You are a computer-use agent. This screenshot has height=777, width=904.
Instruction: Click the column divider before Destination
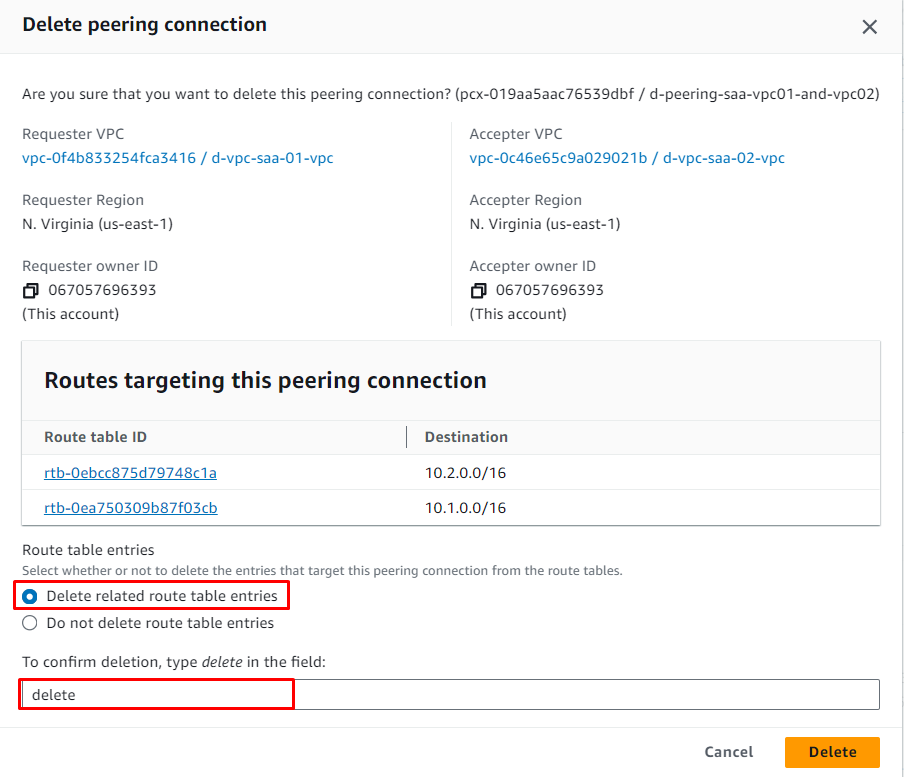pos(407,437)
